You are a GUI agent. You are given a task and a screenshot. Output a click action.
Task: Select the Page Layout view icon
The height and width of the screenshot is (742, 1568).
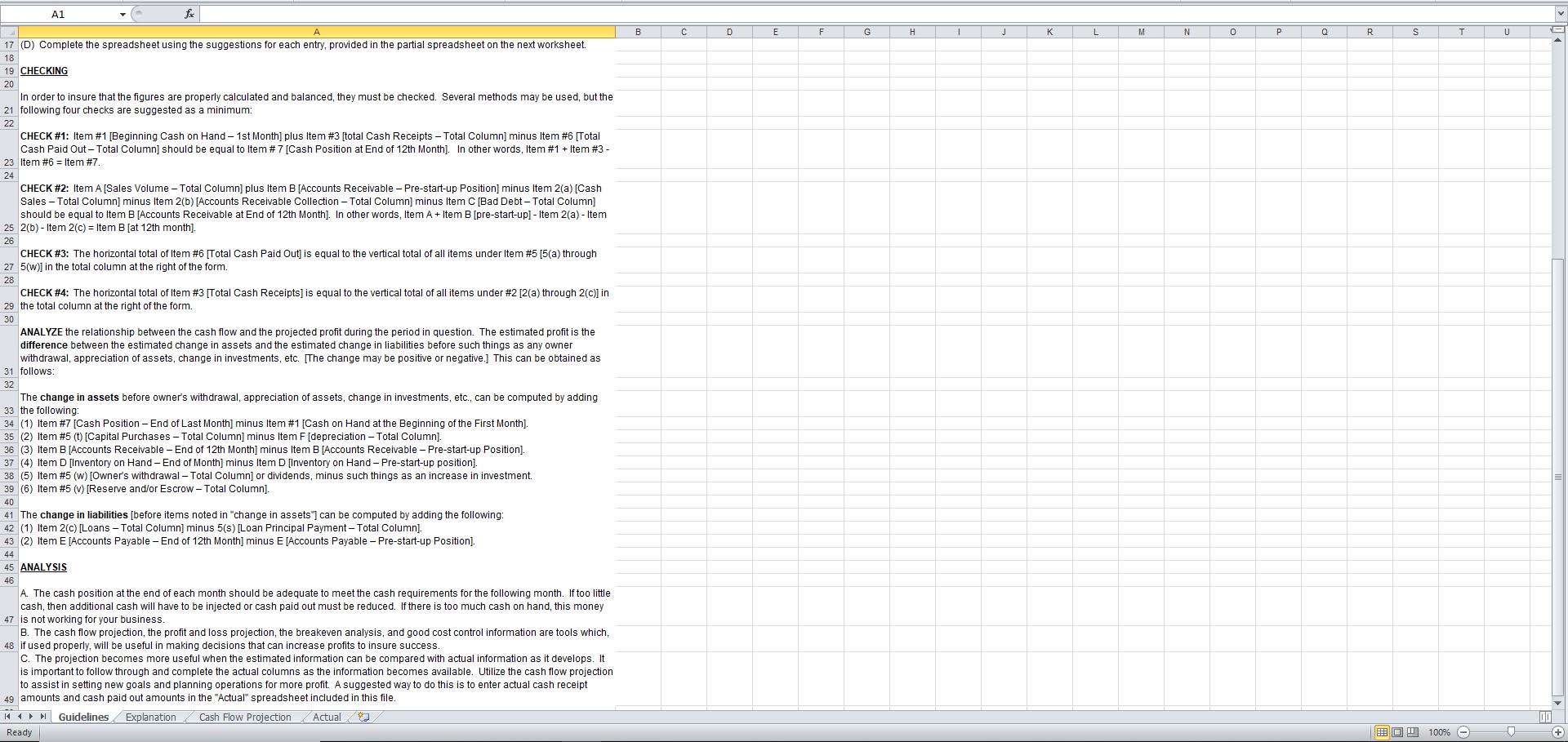[x=1396, y=732]
